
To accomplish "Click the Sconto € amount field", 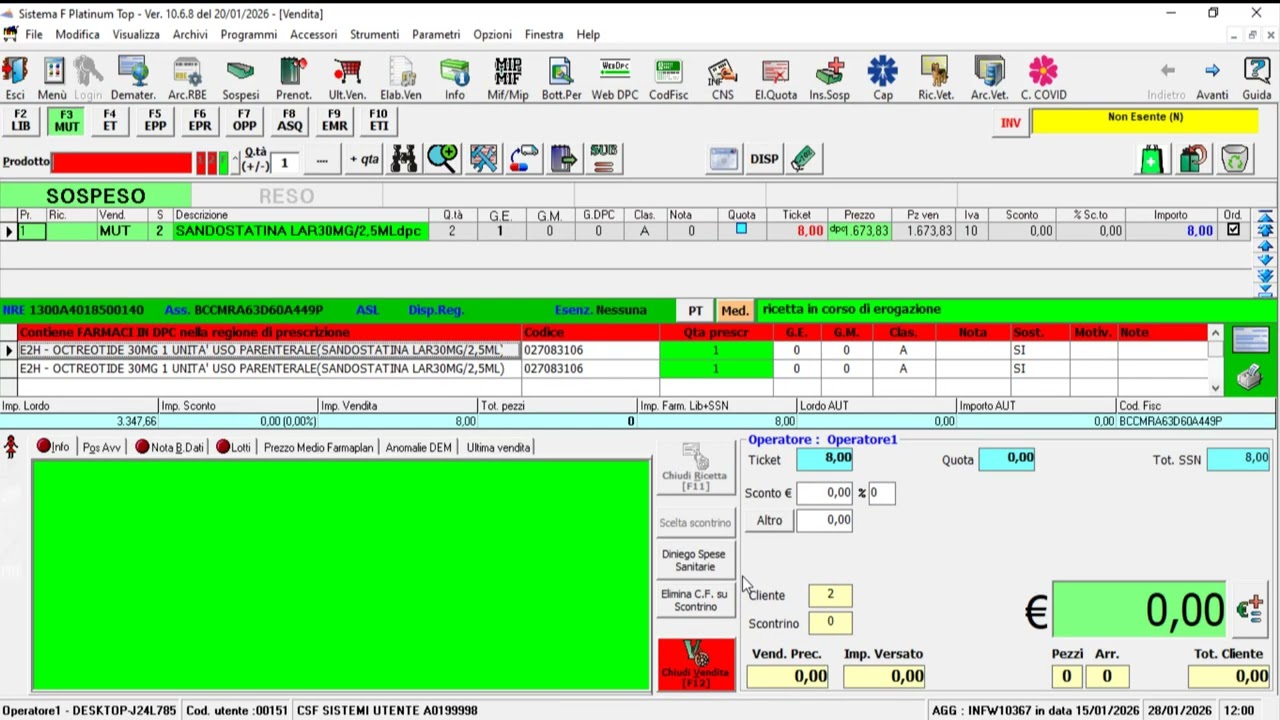I will 825,492.
